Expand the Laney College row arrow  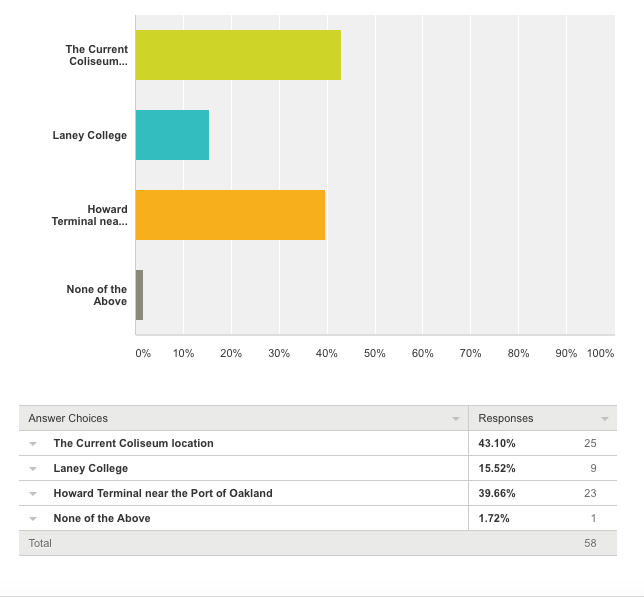click(x=32, y=468)
